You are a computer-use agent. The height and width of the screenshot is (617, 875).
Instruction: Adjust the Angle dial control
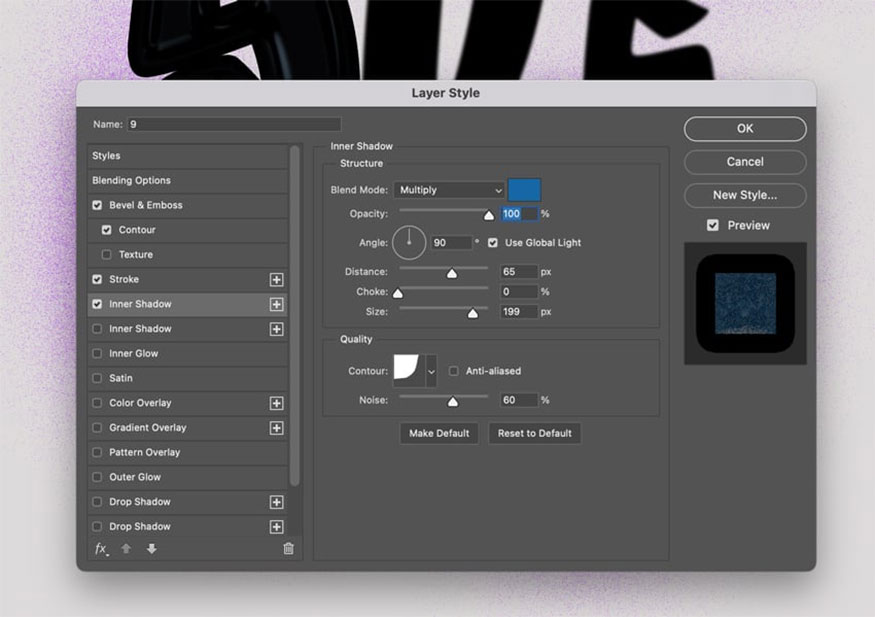pyautogui.click(x=409, y=242)
